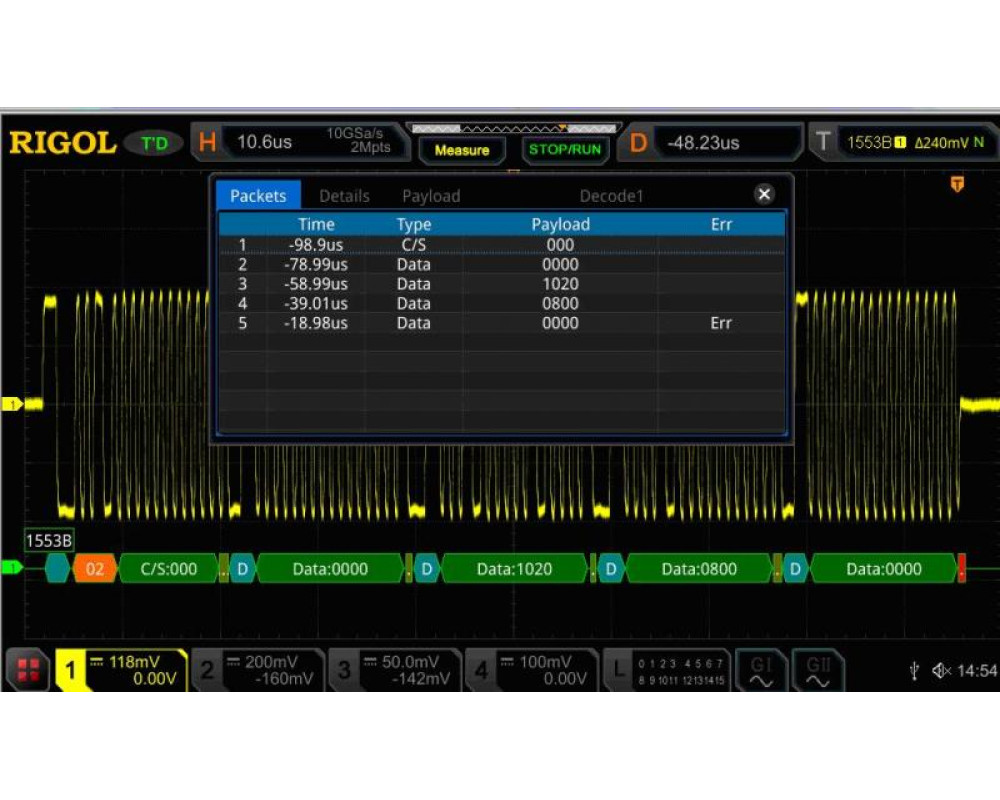Open the delay -48.23us settings

click(715, 142)
